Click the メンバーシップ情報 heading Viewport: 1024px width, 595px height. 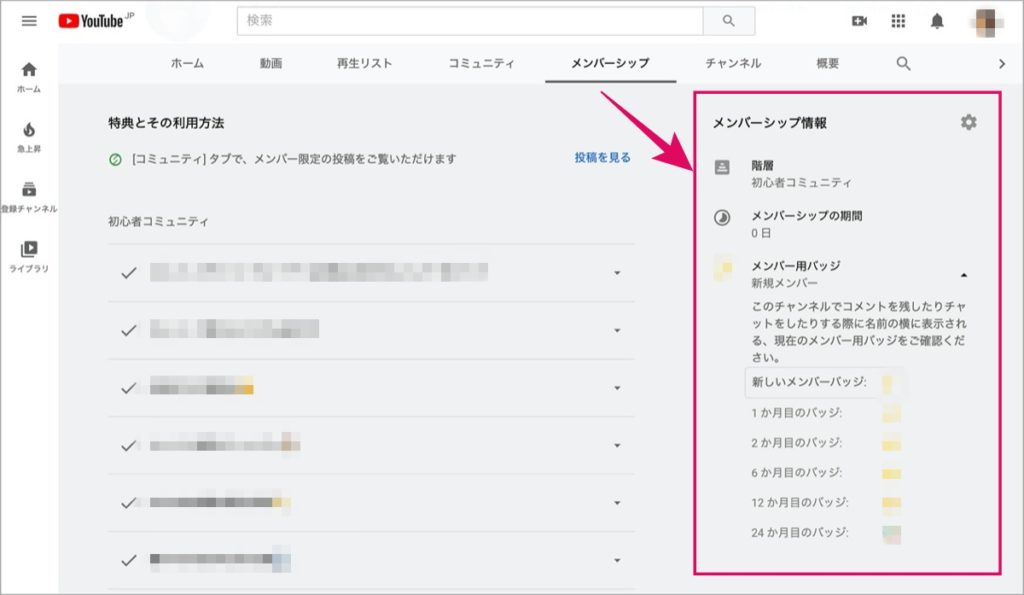click(770, 123)
